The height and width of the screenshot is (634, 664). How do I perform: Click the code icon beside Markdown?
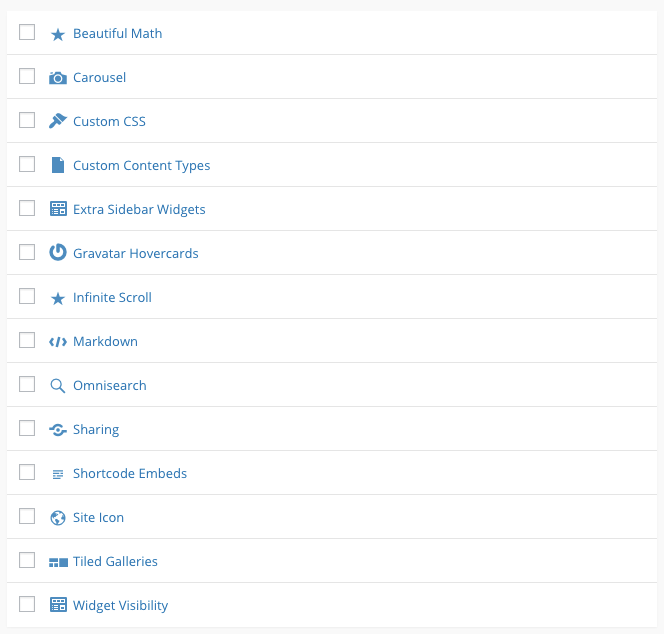point(58,342)
